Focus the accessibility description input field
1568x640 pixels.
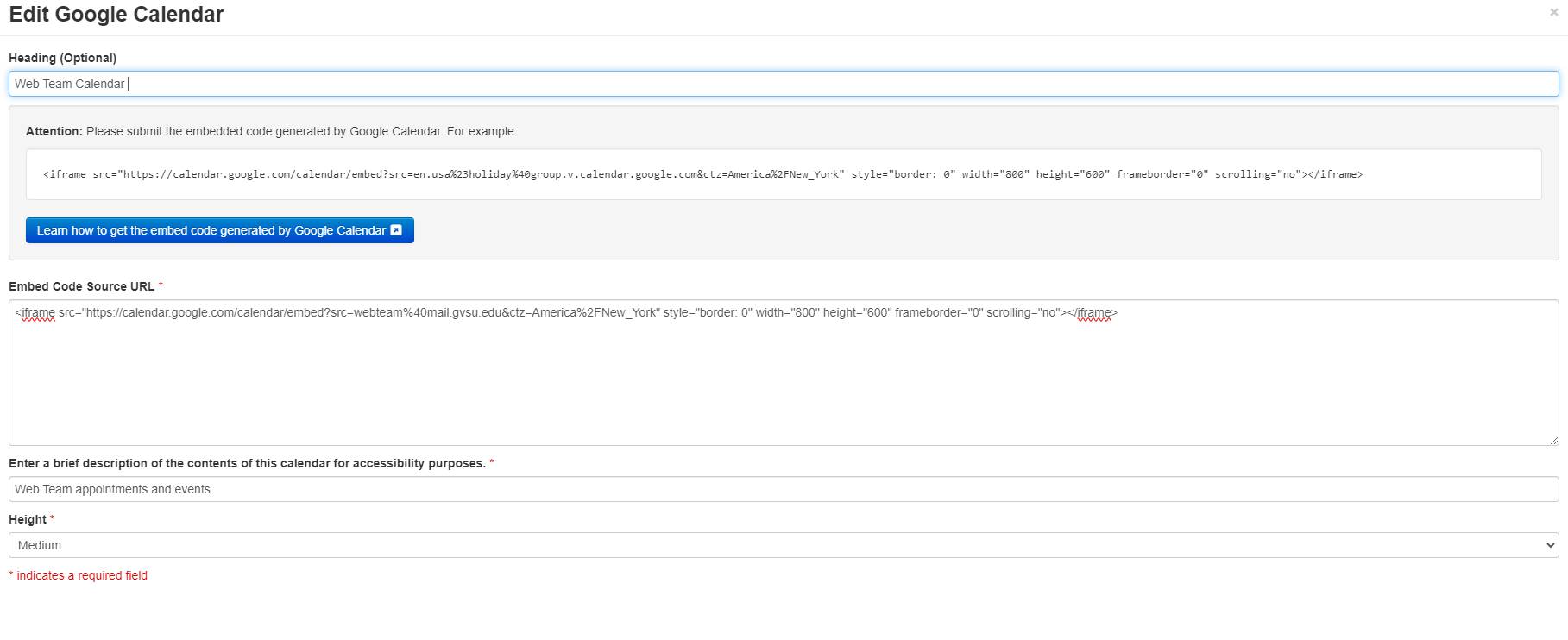777,489
